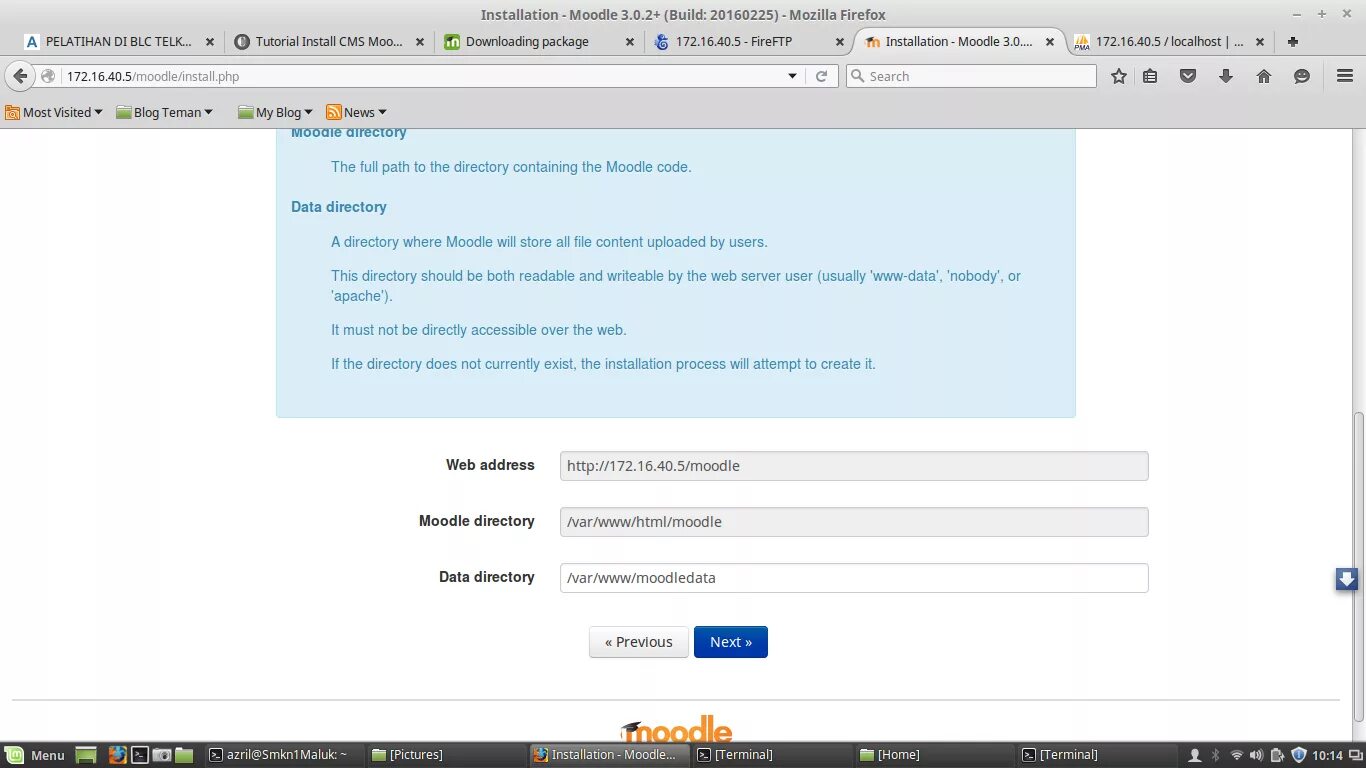Viewport: 1366px width, 768px height.
Task: Open the user applet in system tray
Action: tap(1195, 755)
